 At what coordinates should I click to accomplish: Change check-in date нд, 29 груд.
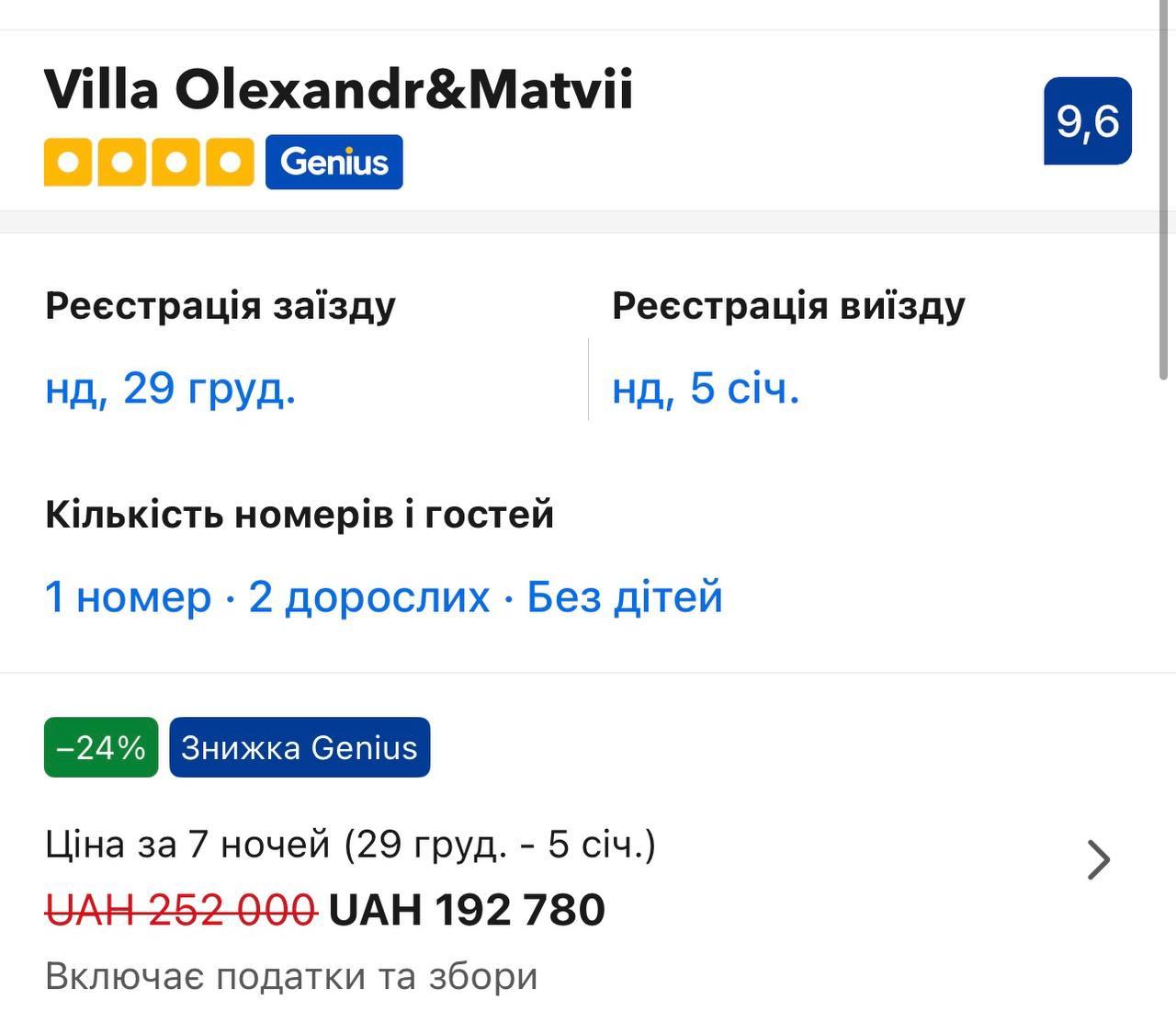coord(171,388)
